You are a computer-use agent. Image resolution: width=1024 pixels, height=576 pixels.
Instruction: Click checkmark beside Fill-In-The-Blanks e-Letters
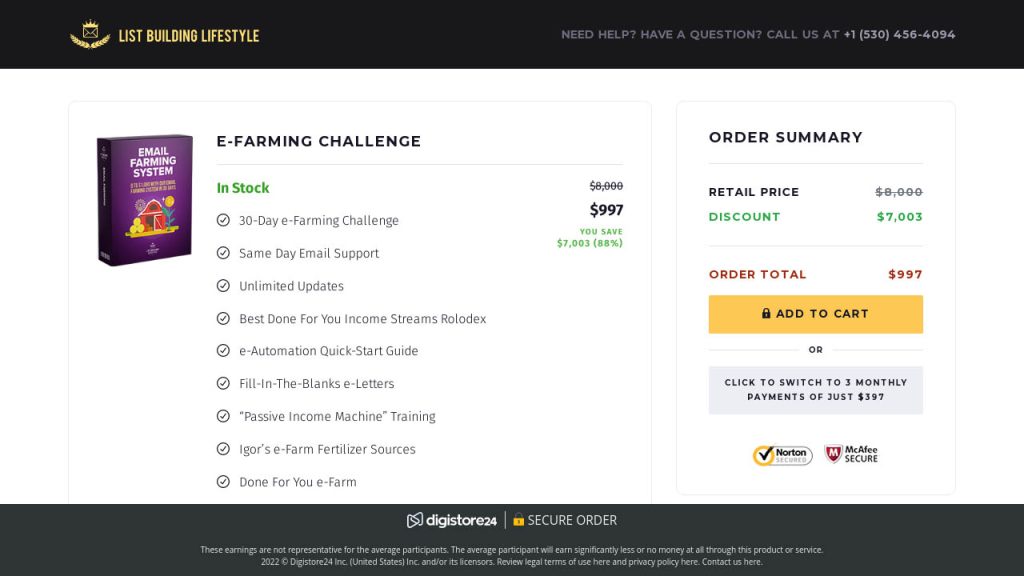[223, 384]
